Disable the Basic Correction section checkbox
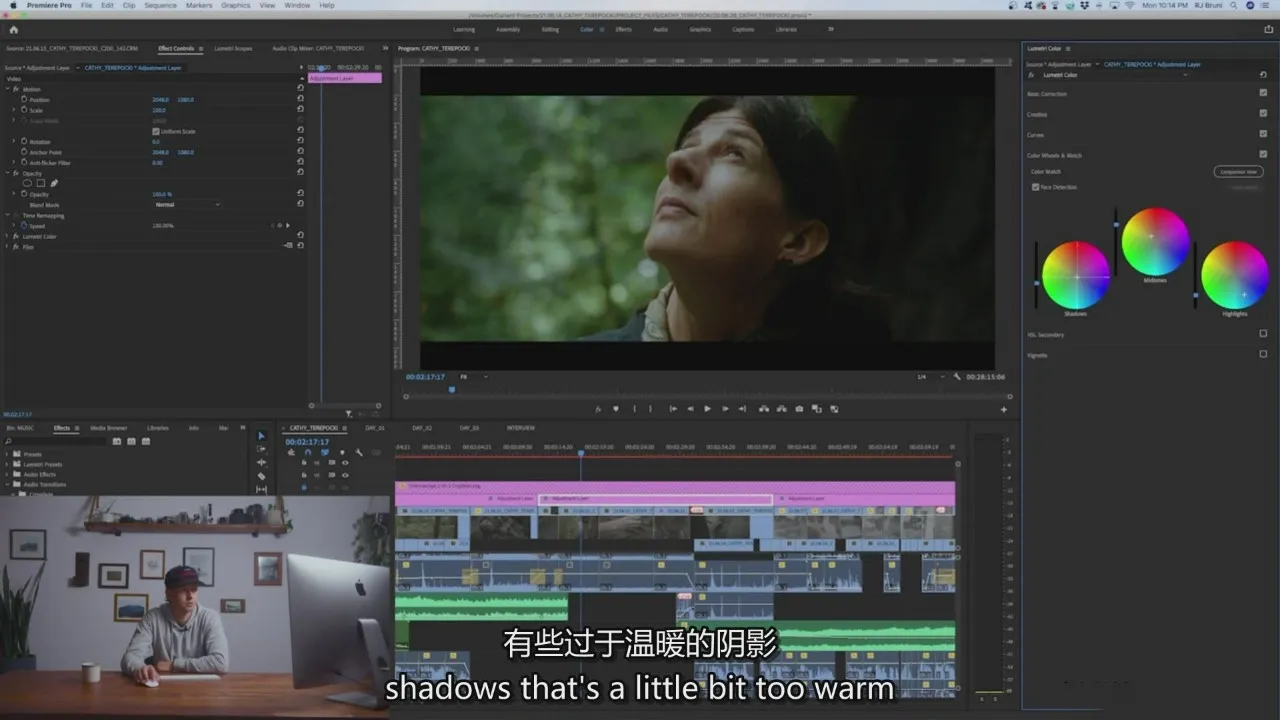The height and width of the screenshot is (720, 1280). pyautogui.click(x=1263, y=93)
